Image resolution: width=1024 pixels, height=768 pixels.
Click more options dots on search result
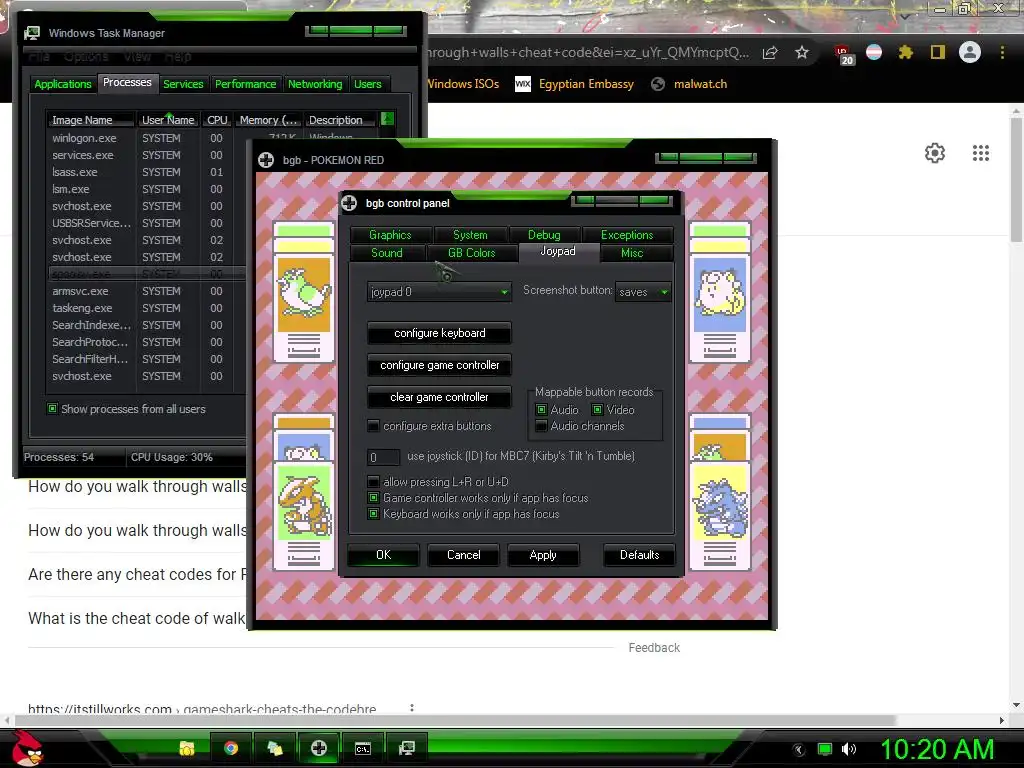point(411,708)
